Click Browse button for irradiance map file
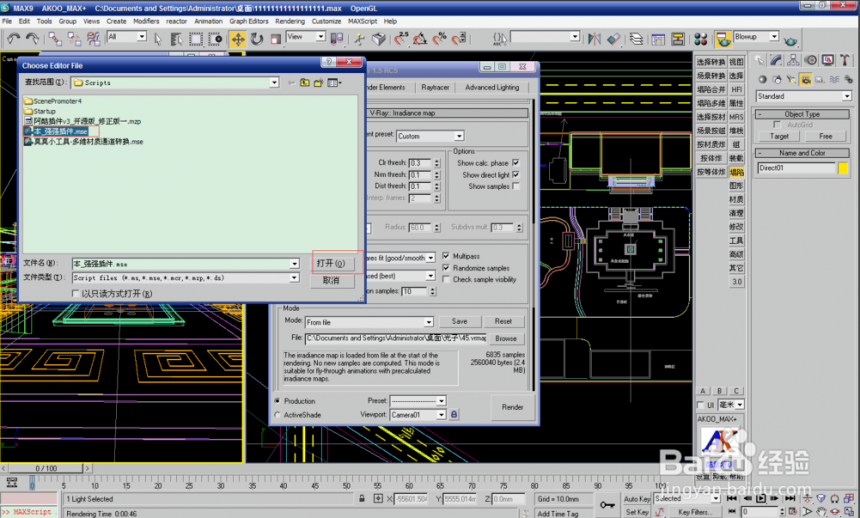The image size is (860, 518). point(505,338)
